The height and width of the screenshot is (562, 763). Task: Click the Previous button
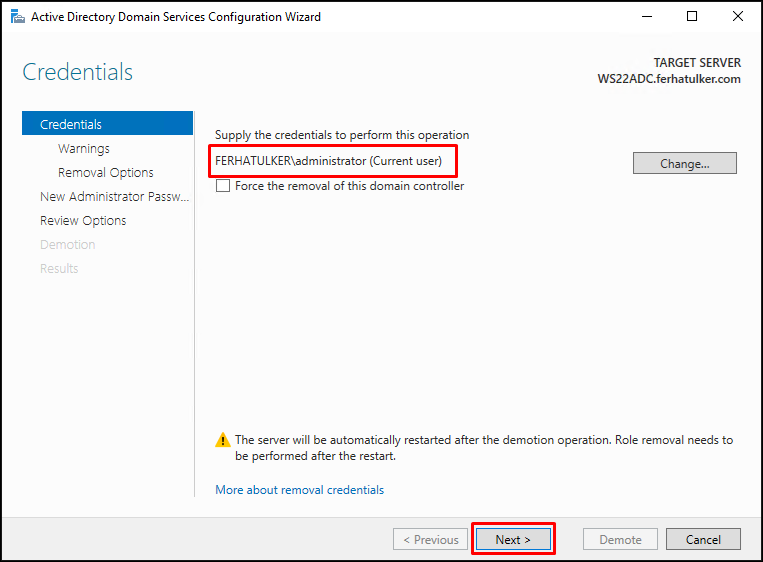(431, 539)
